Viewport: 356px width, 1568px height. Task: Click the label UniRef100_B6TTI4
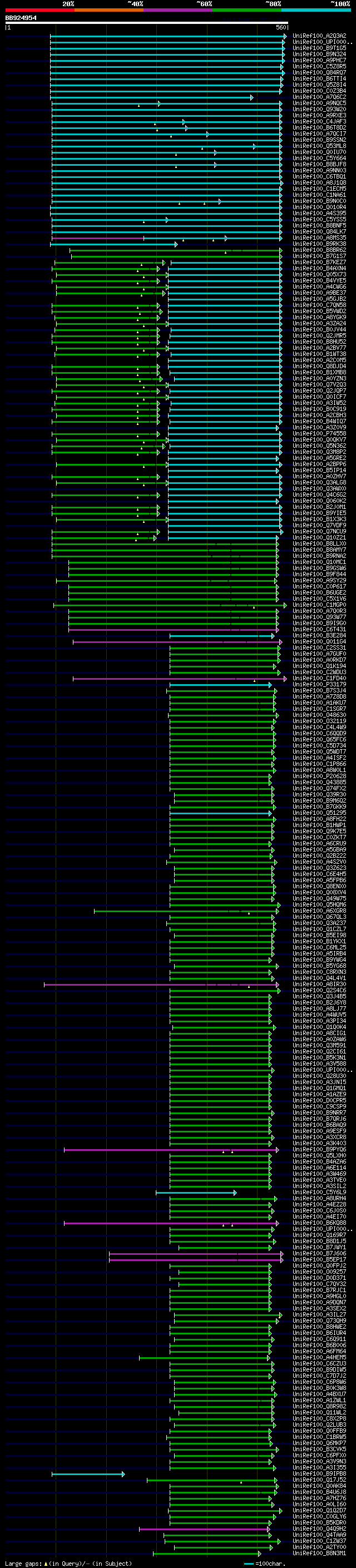(x=319, y=78)
